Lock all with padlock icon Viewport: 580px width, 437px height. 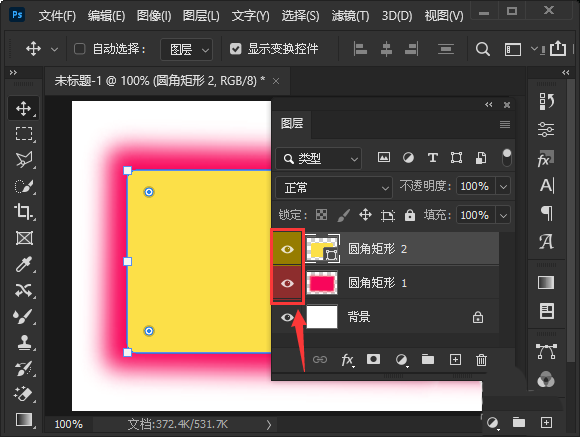409,215
